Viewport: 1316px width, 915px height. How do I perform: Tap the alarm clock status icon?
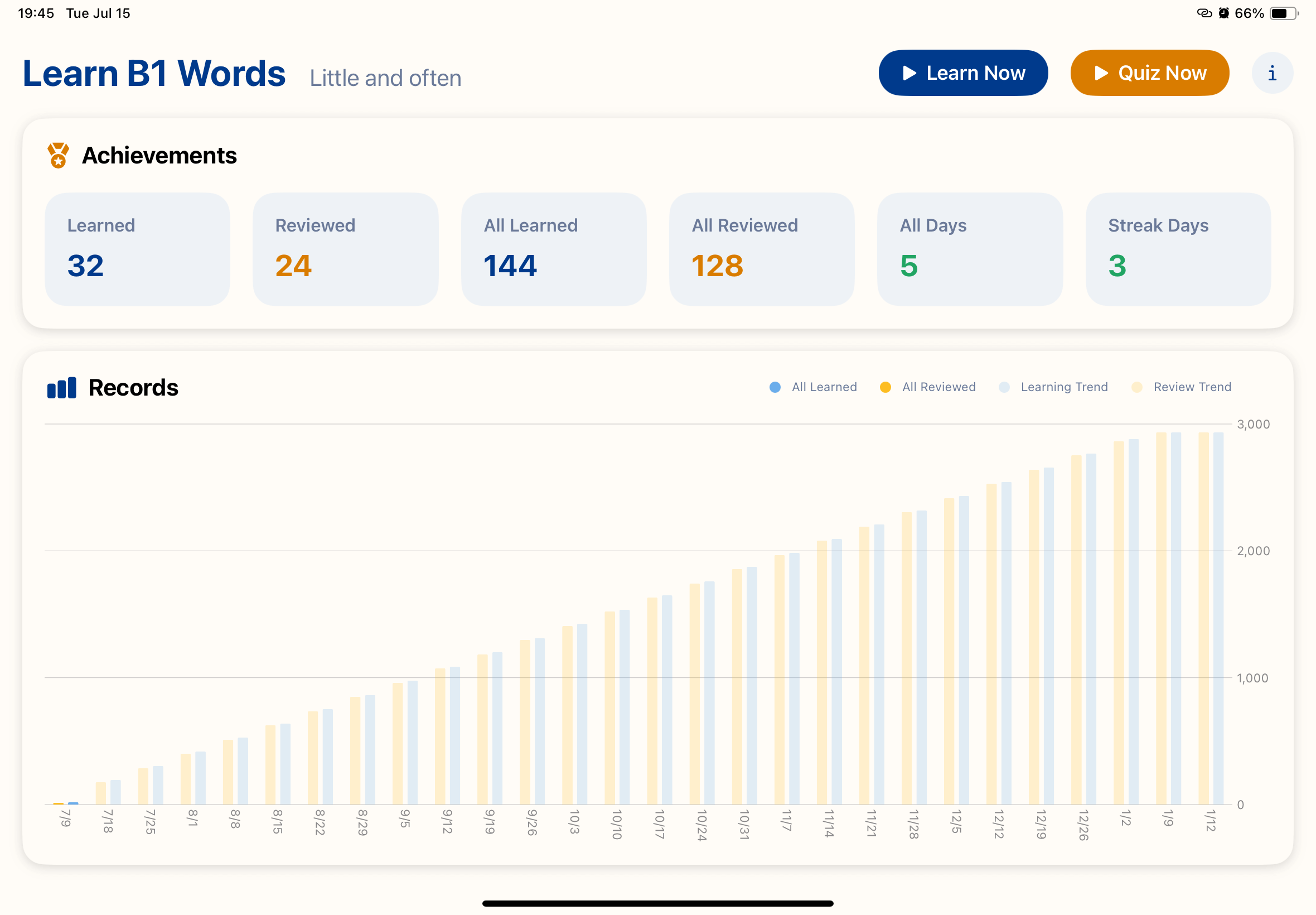pos(1224,13)
